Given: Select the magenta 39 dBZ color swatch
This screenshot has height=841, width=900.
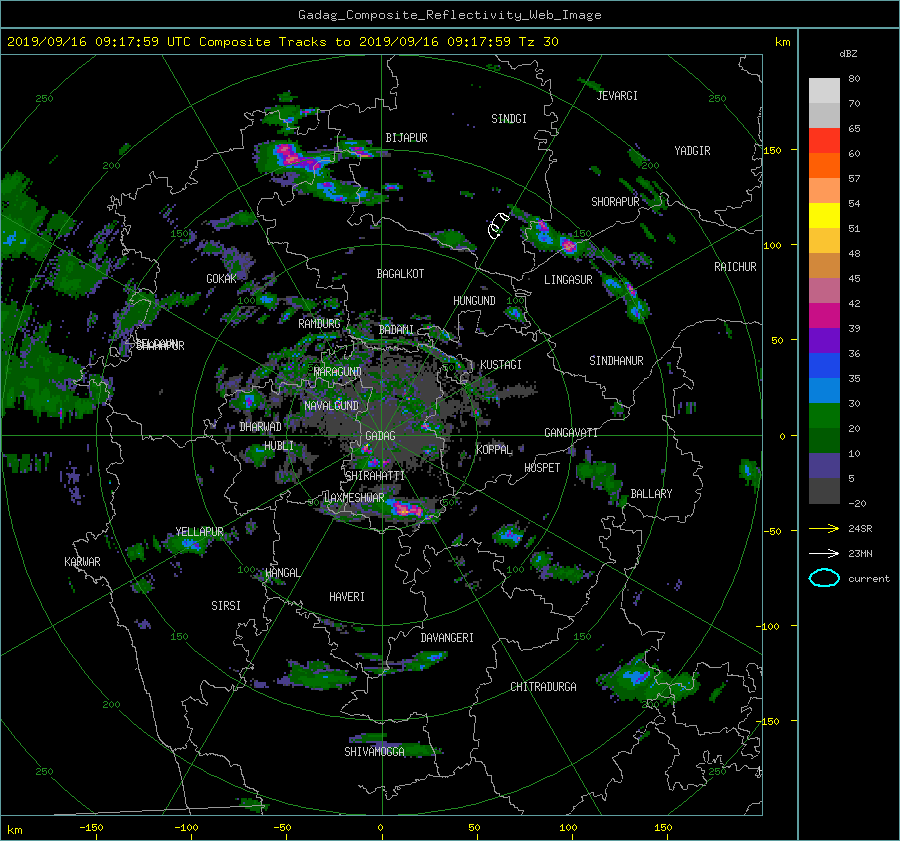Looking at the screenshot, I should pos(824,315).
